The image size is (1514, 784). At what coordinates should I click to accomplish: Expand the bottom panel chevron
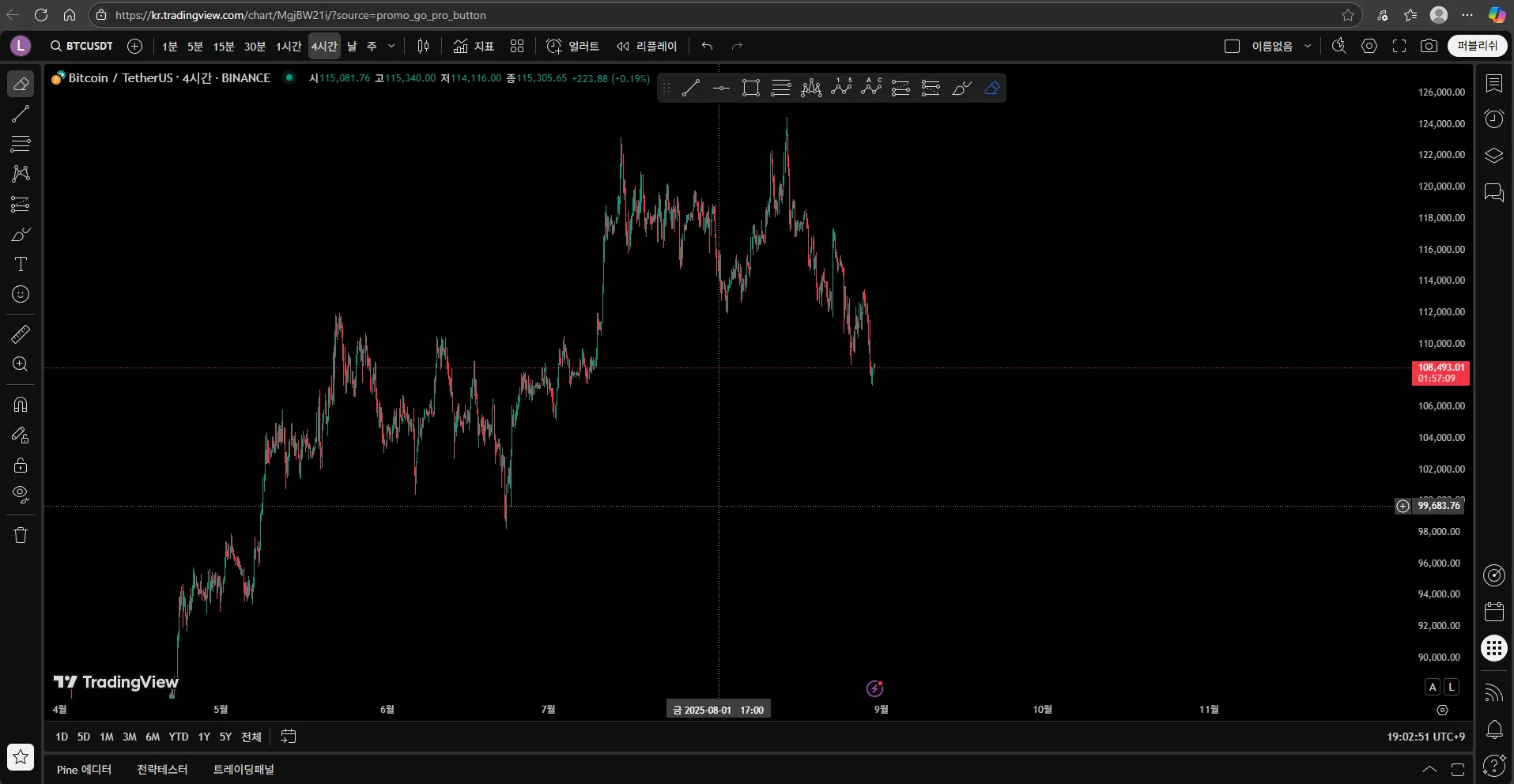pyautogui.click(x=1429, y=769)
